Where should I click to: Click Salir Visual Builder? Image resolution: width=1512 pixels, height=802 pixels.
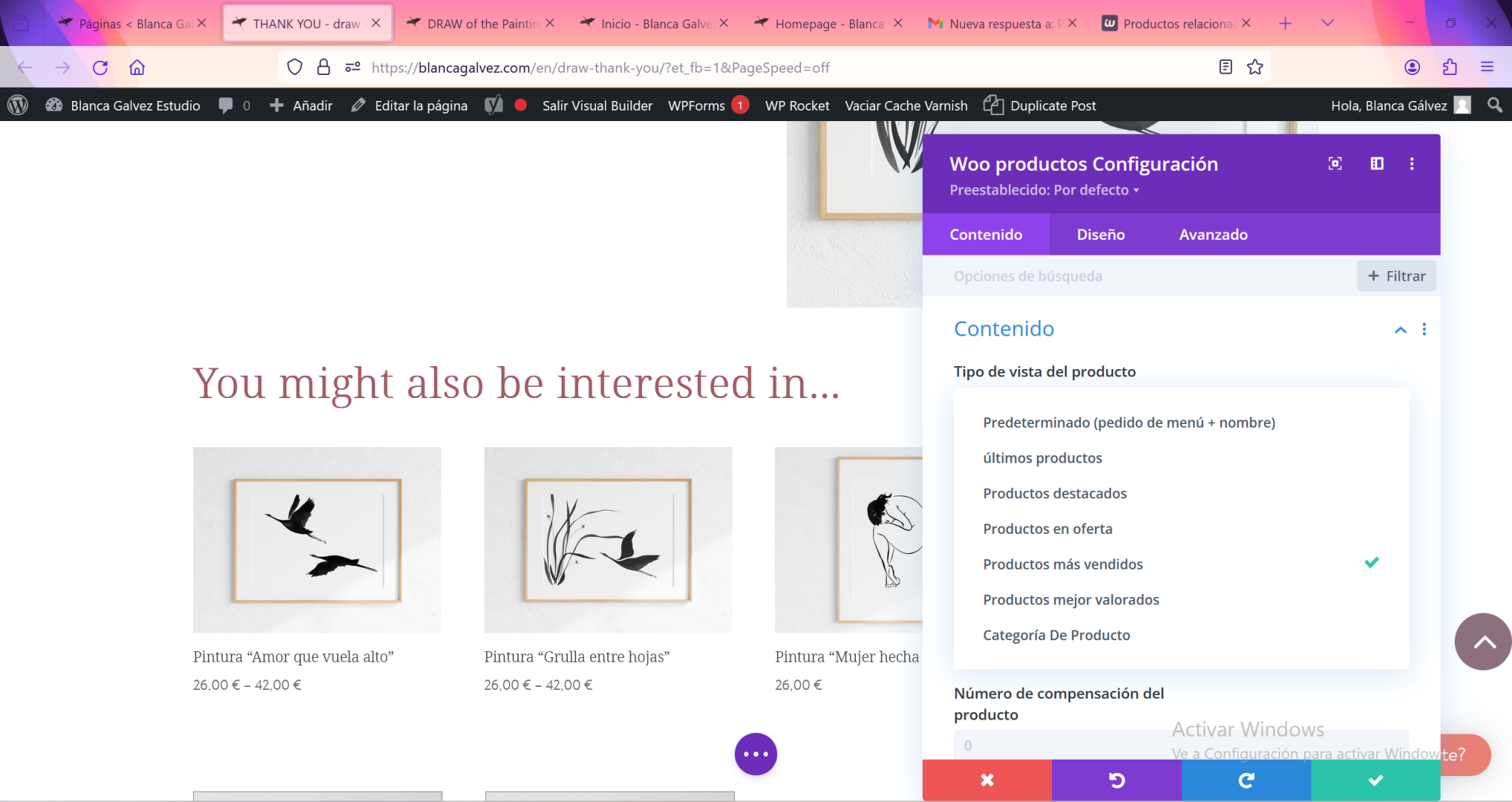point(597,105)
